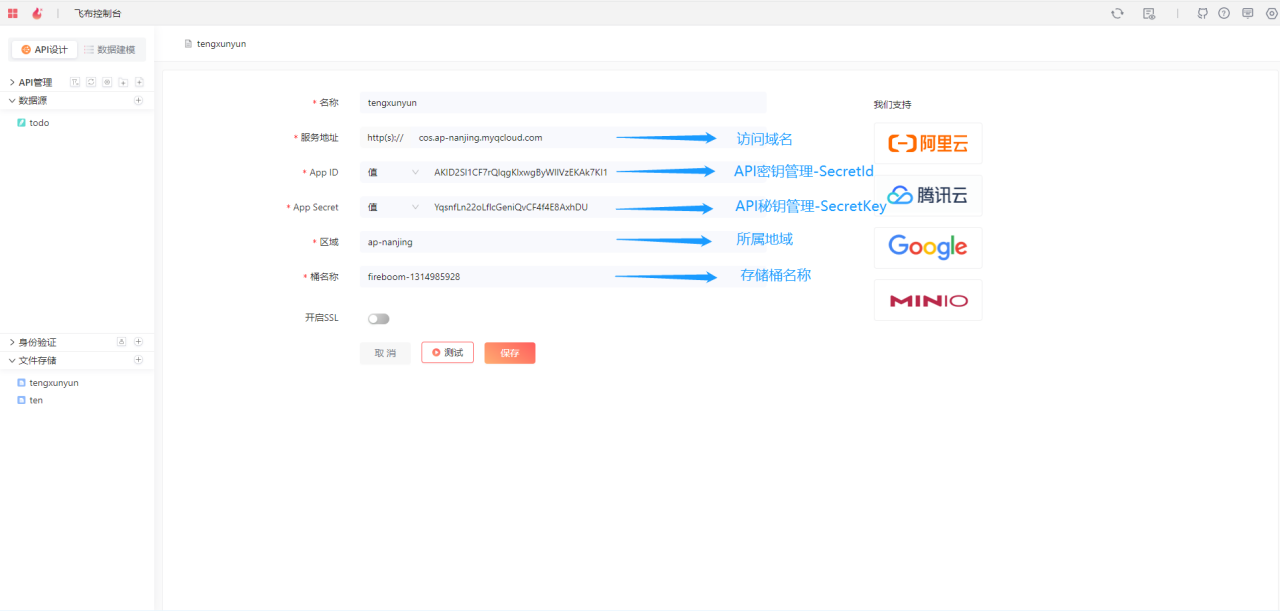Screen dimensions: 1280x611
Task: Click the help question mark icon
Action: (x=1224, y=13)
